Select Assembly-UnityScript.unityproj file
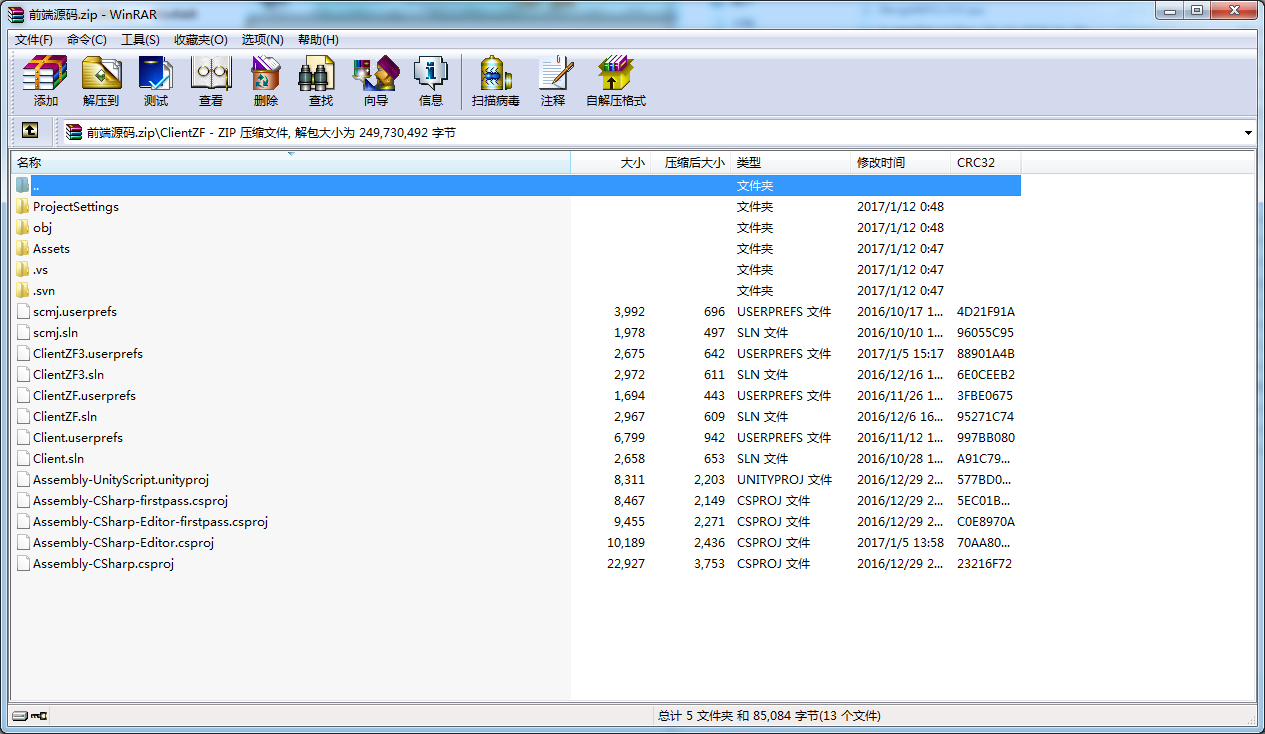This screenshot has height=734, width=1265. click(121, 479)
